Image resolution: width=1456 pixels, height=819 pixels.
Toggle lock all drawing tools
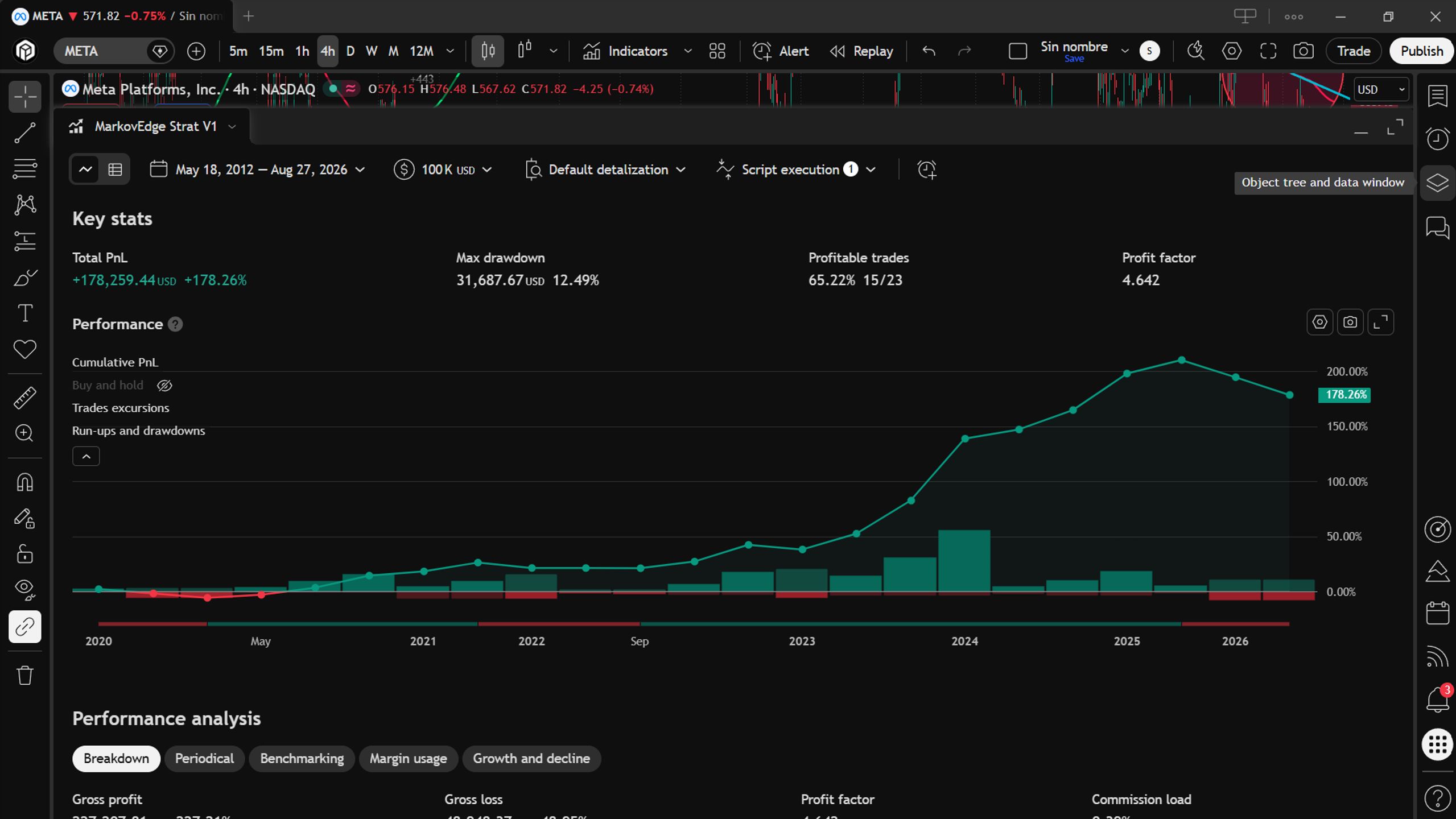[25, 554]
